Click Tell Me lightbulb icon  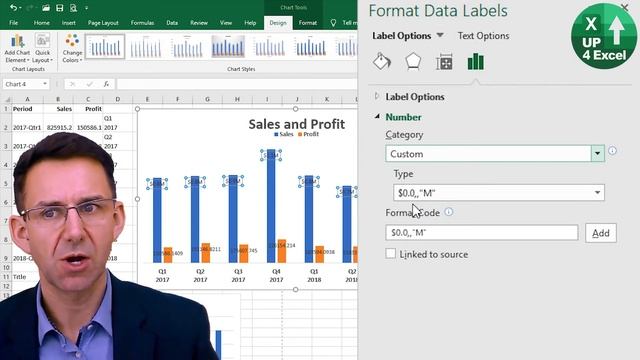point(333,23)
